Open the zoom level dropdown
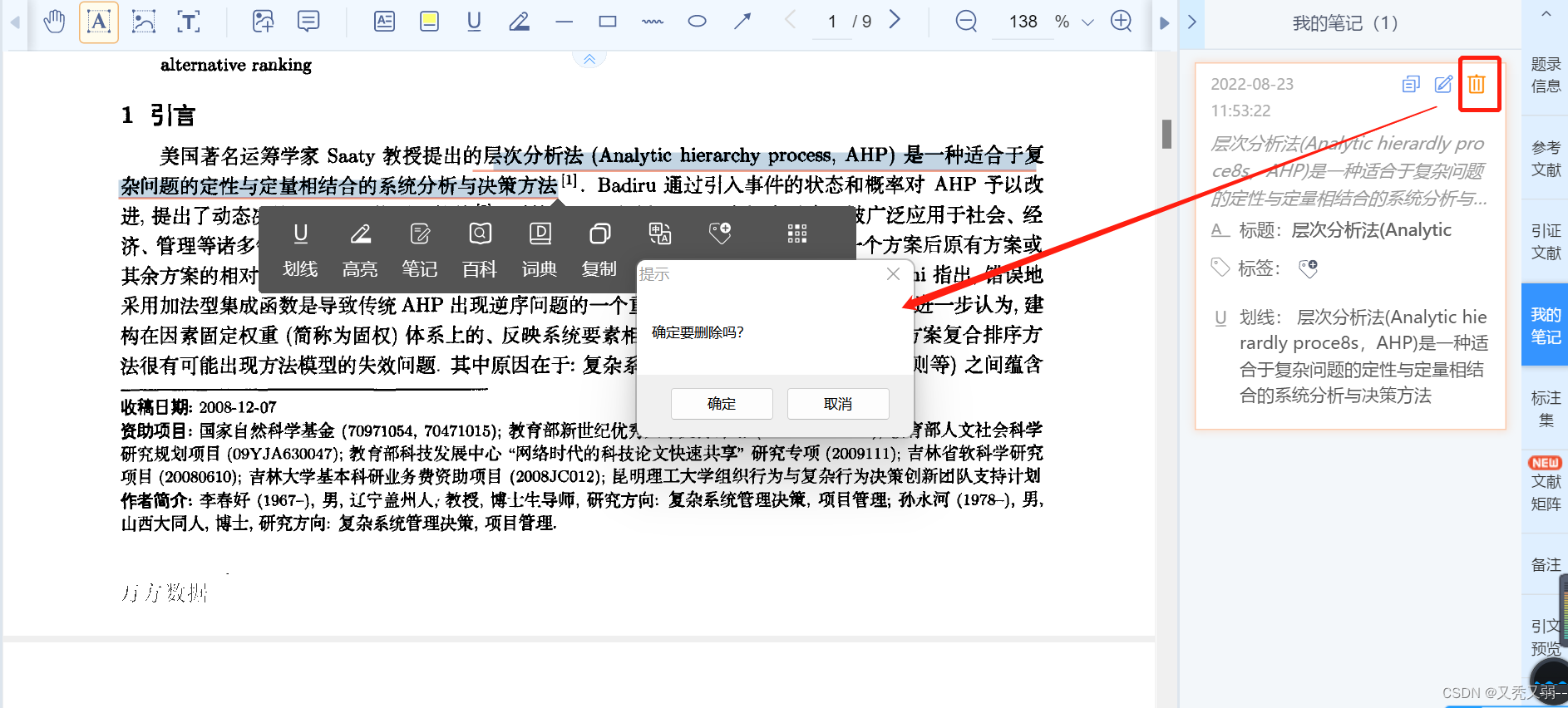 1087,22
